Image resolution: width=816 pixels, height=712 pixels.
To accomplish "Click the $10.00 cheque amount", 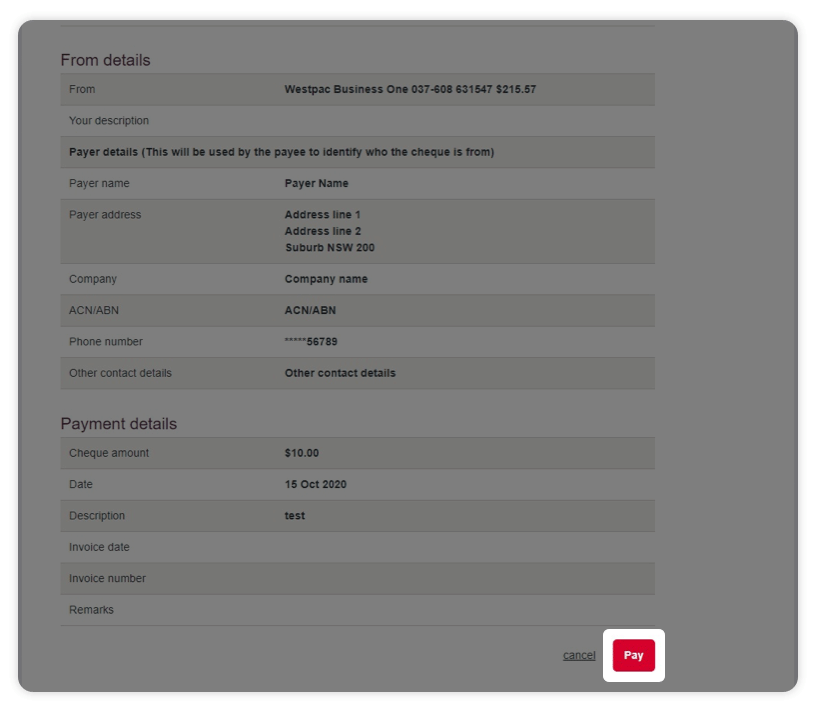I will coord(301,453).
